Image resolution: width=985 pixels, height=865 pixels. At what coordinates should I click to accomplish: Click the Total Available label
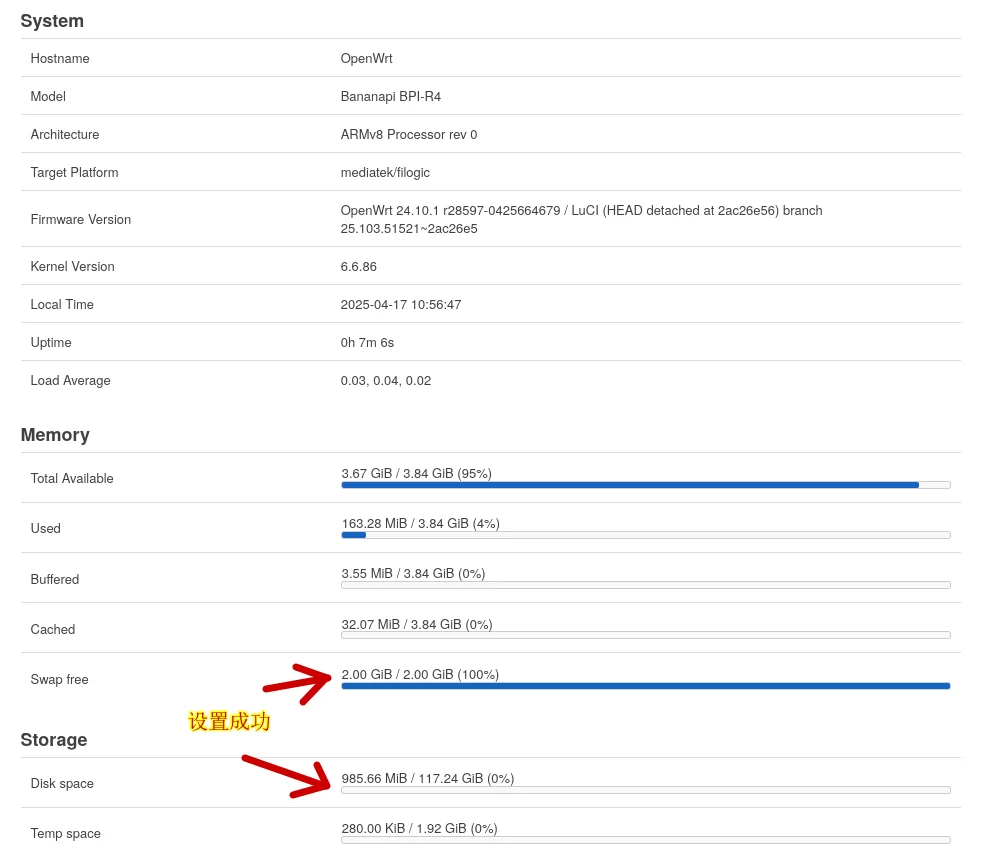[72, 478]
